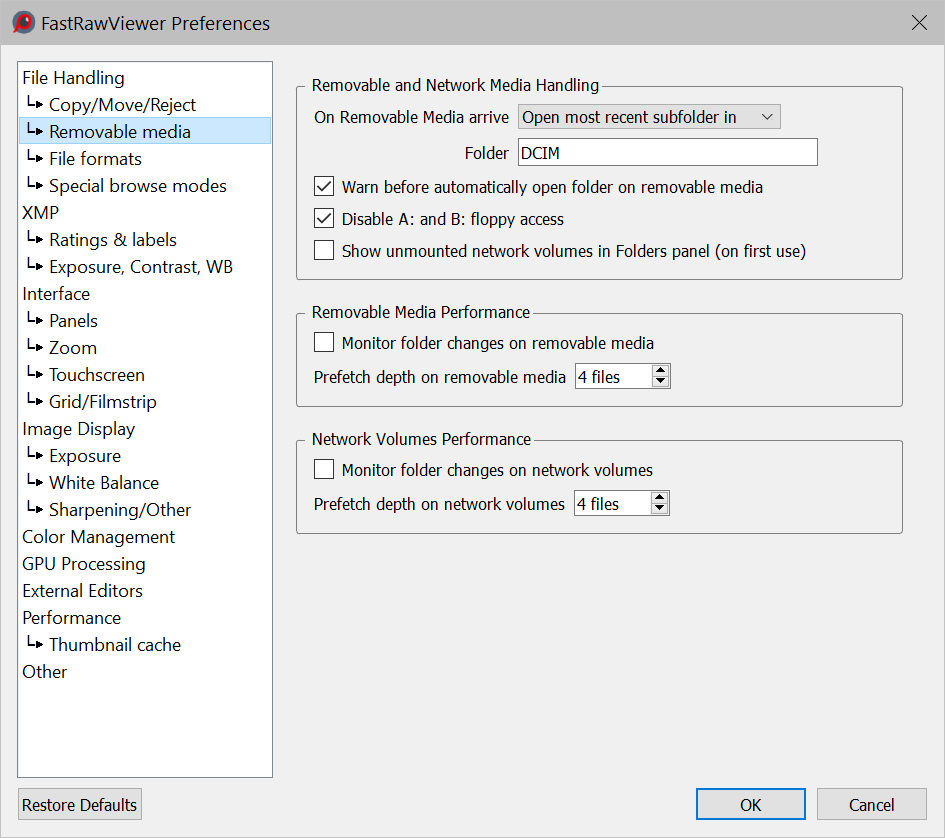
Task: Confirm preferences with the OK button
Action: pos(750,805)
